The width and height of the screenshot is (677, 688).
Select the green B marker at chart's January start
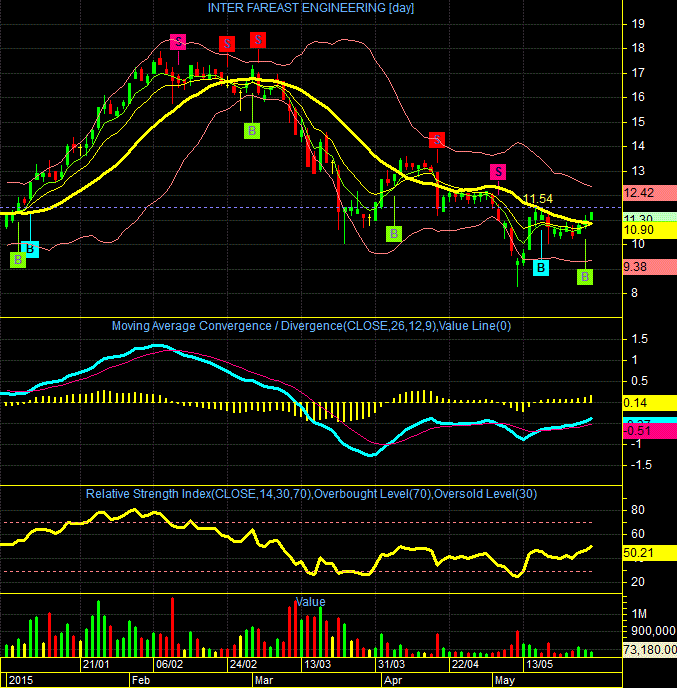(x=18, y=260)
